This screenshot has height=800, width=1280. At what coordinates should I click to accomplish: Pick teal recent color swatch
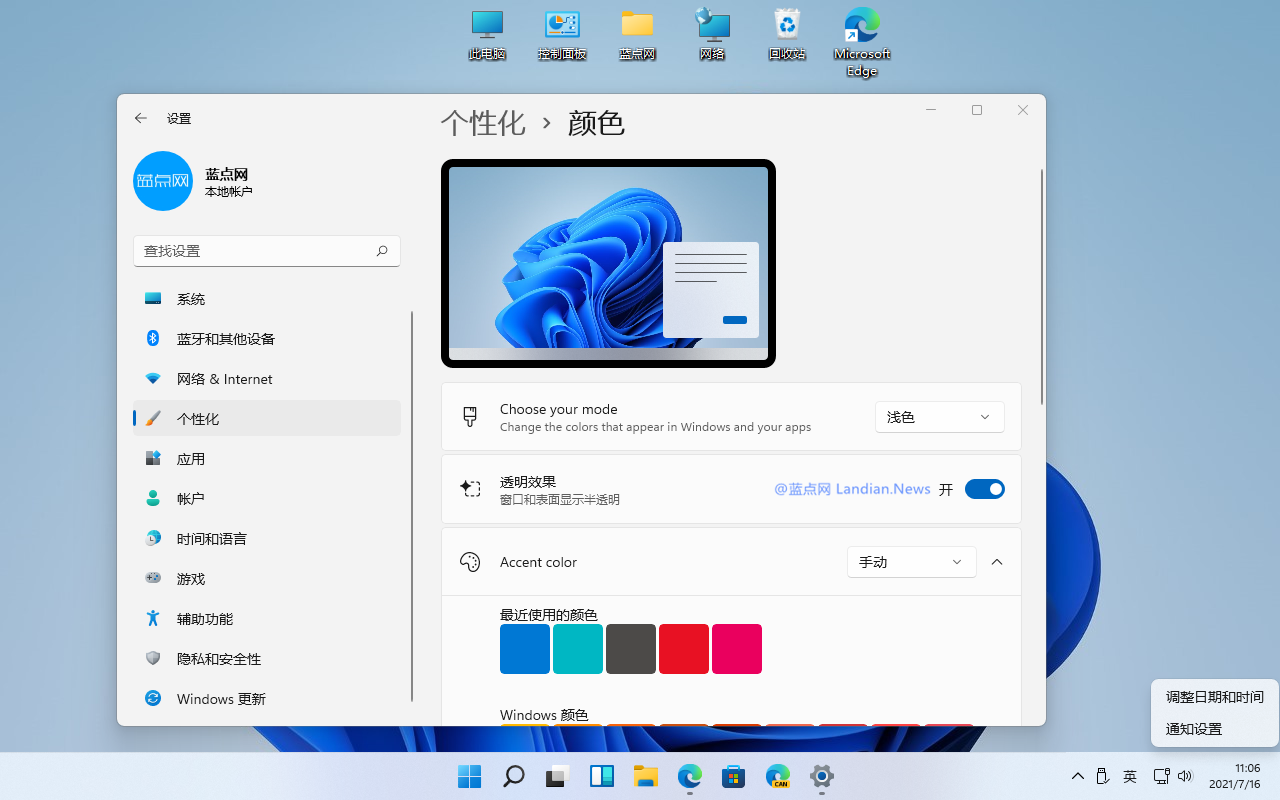tap(578, 649)
